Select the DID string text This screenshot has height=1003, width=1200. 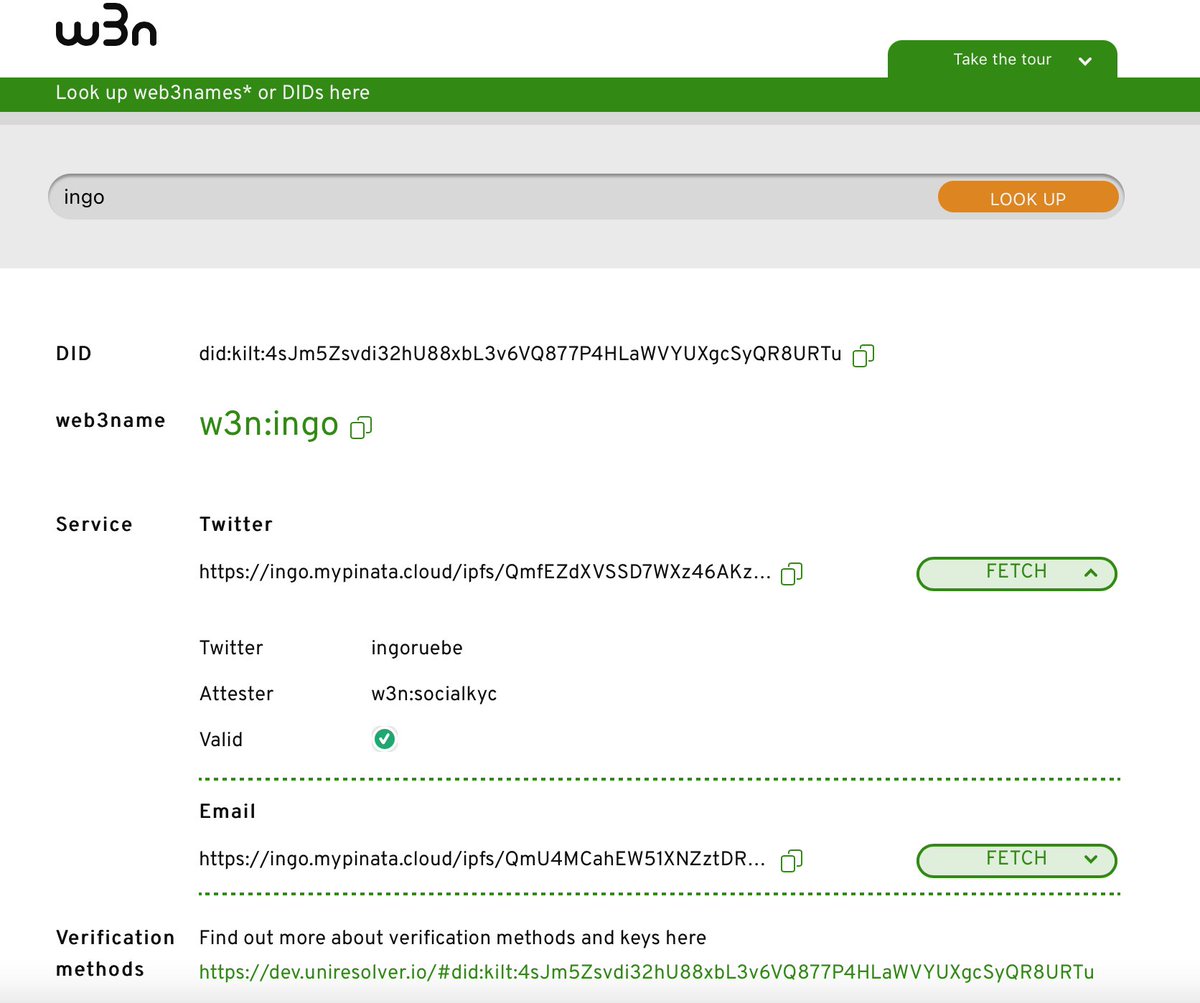521,354
